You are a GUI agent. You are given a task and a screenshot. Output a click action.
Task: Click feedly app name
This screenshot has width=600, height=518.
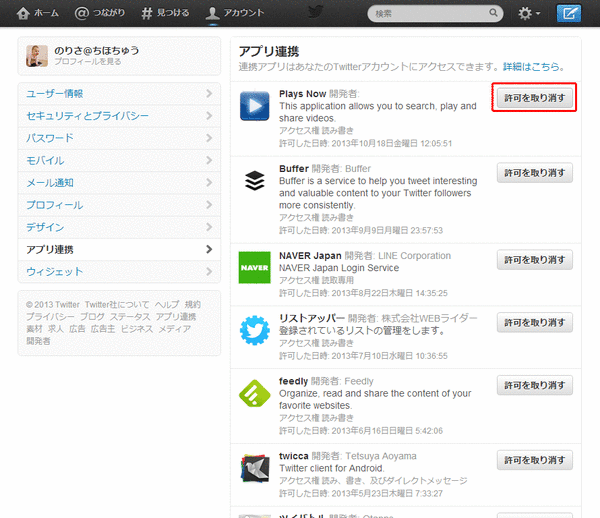click(x=293, y=381)
